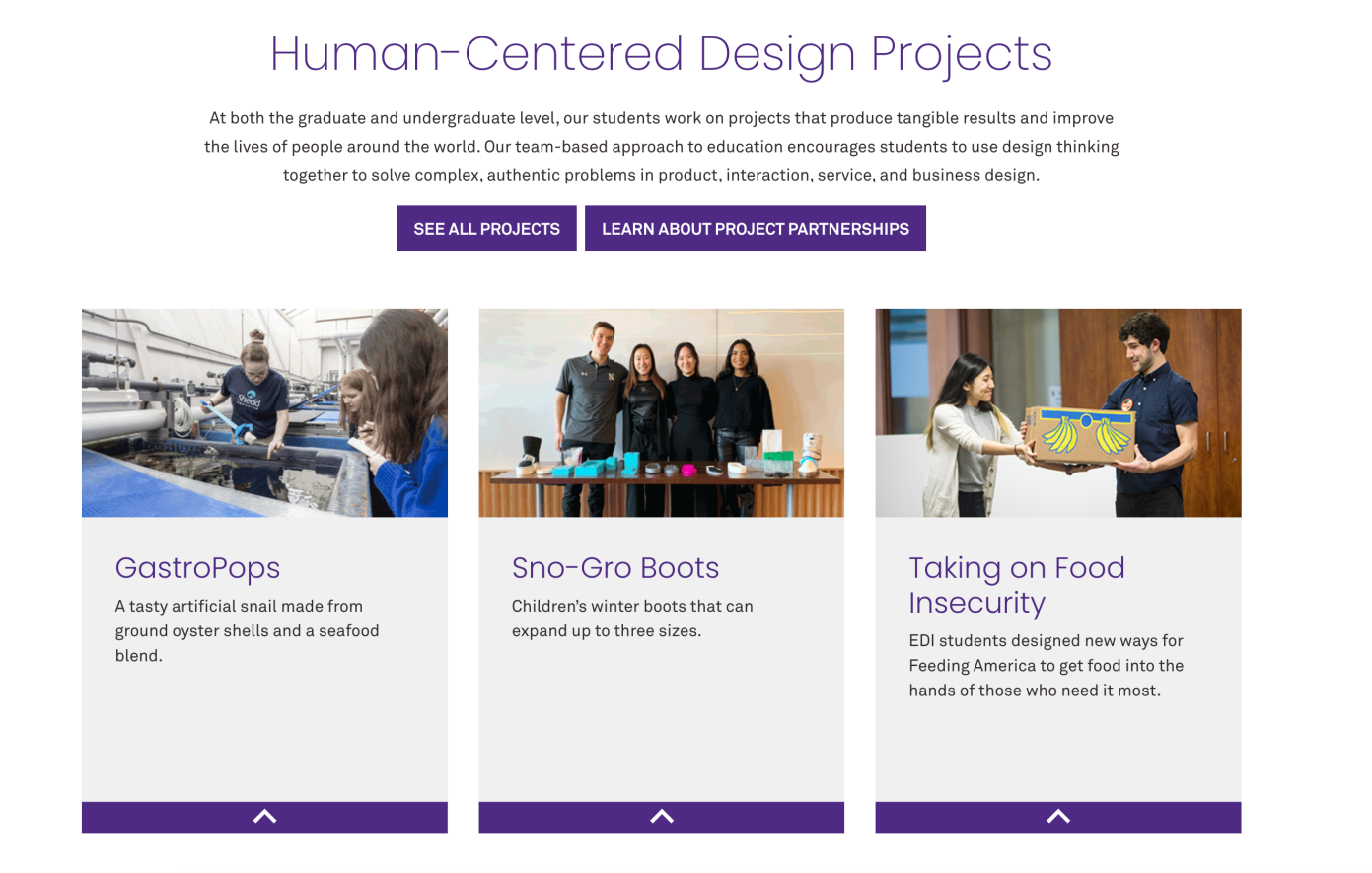Open the See All Projects button
1372x873 pixels.
pos(487,228)
